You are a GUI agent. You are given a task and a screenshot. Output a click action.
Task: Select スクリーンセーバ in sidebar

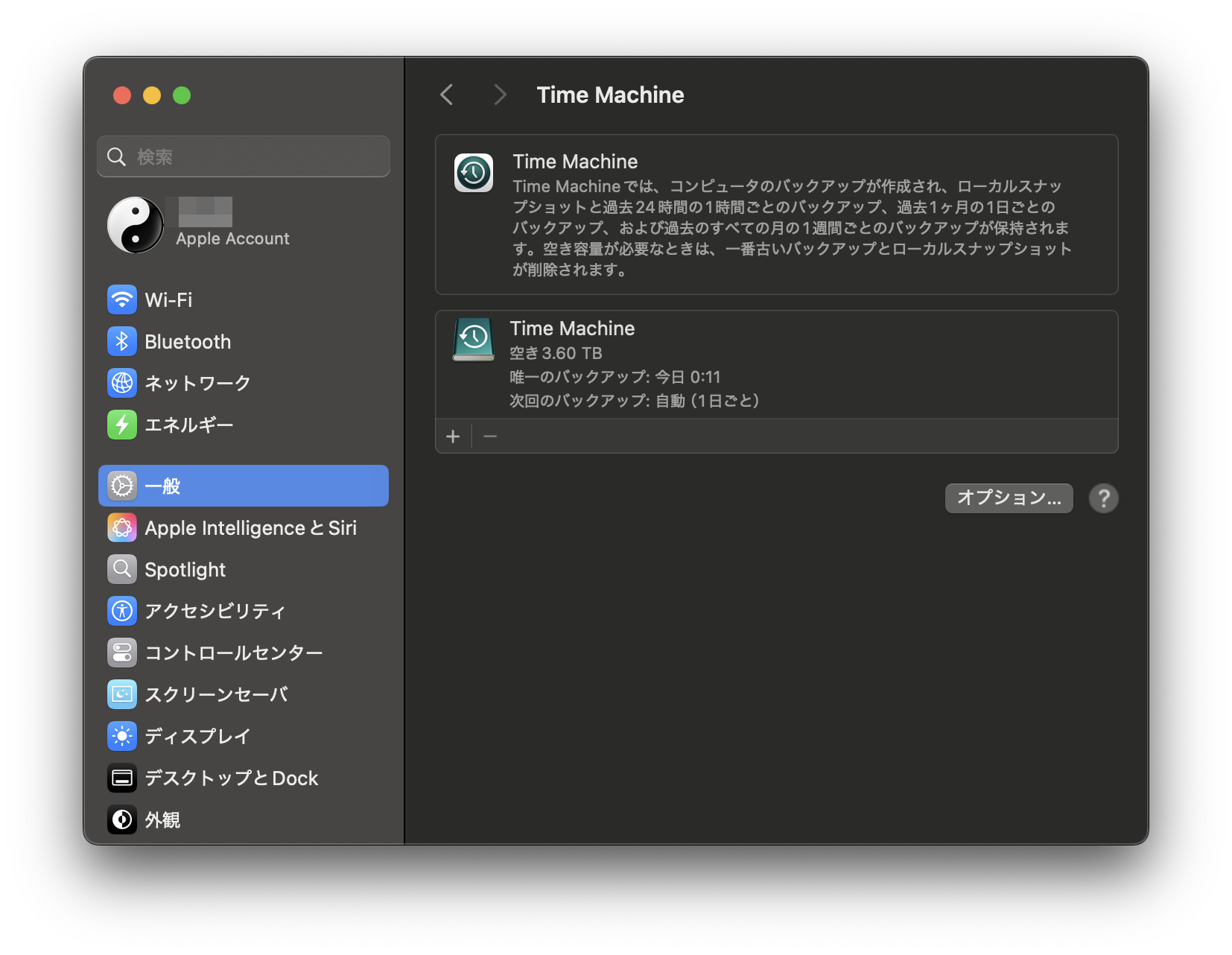click(216, 695)
